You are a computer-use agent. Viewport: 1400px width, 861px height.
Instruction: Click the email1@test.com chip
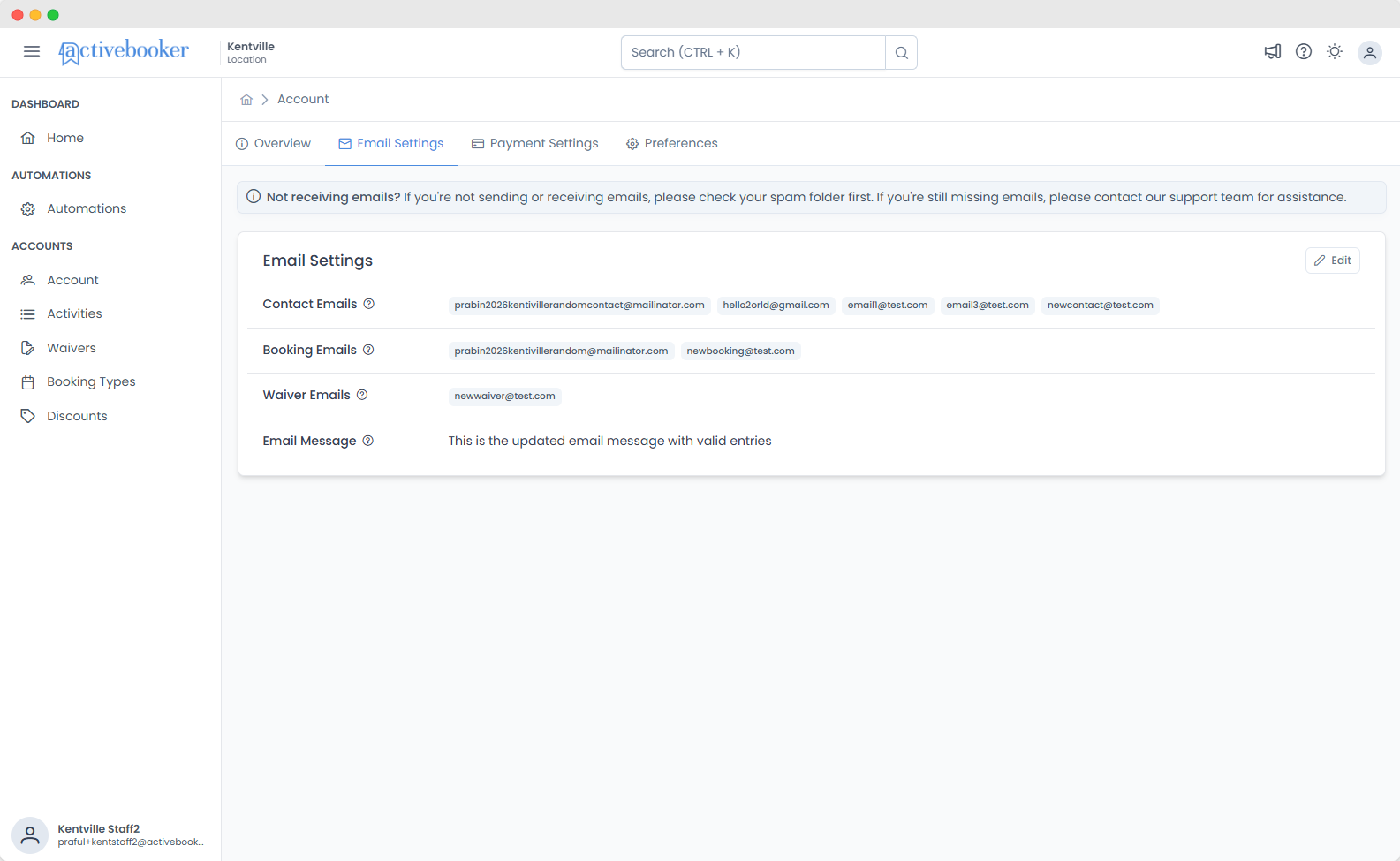pyautogui.click(x=888, y=305)
